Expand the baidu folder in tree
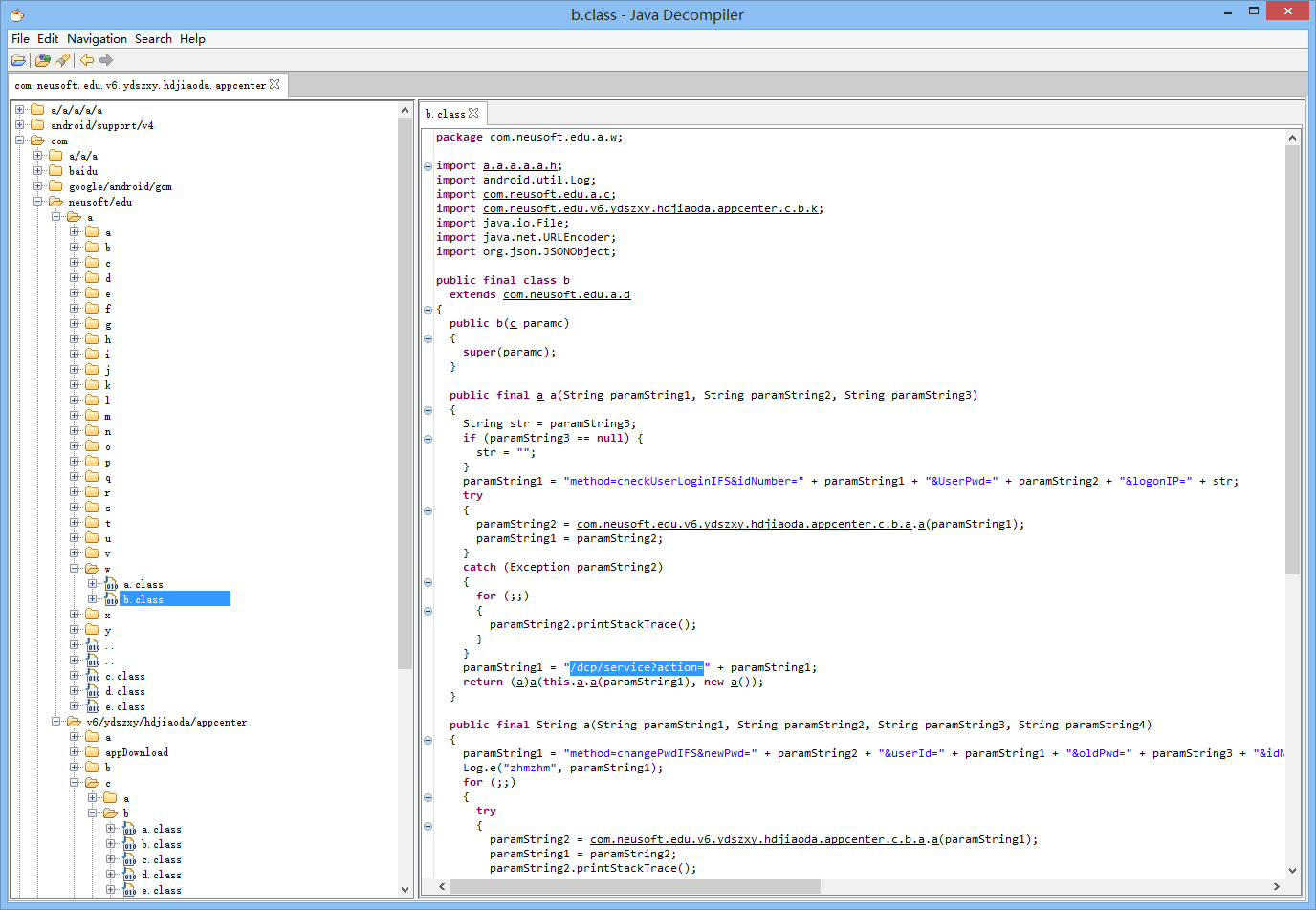This screenshot has width=1316, height=910. click(38, 171)
